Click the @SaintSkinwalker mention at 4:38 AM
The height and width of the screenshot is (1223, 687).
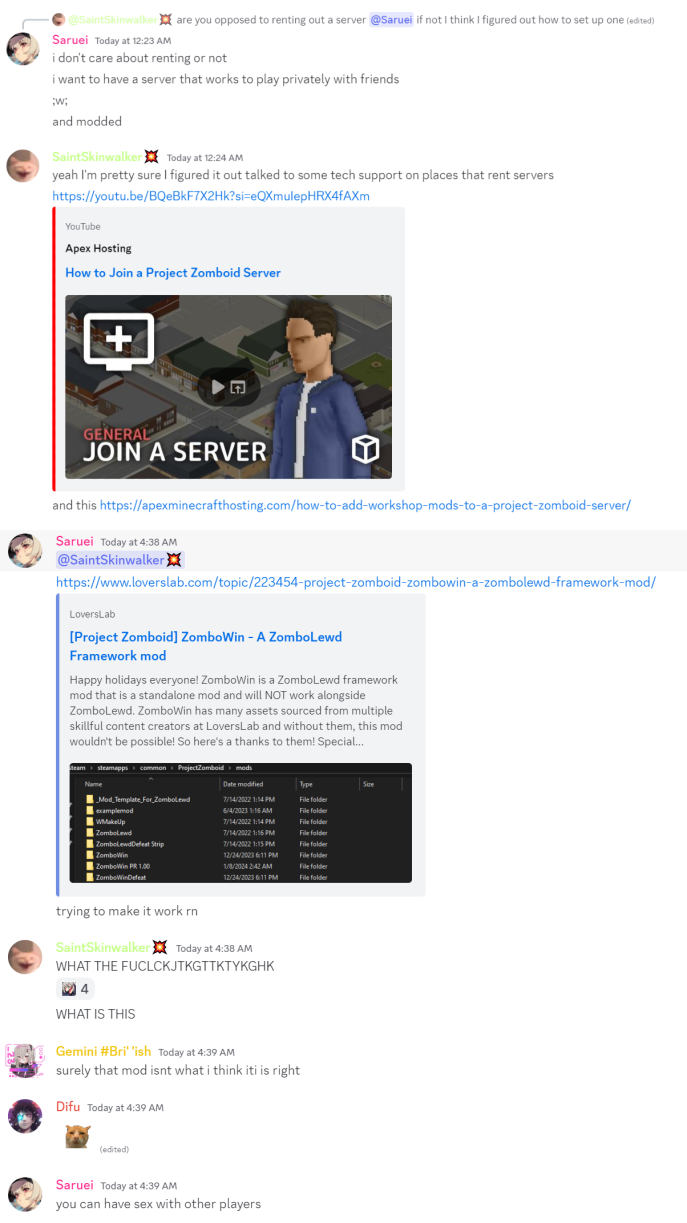120,560
